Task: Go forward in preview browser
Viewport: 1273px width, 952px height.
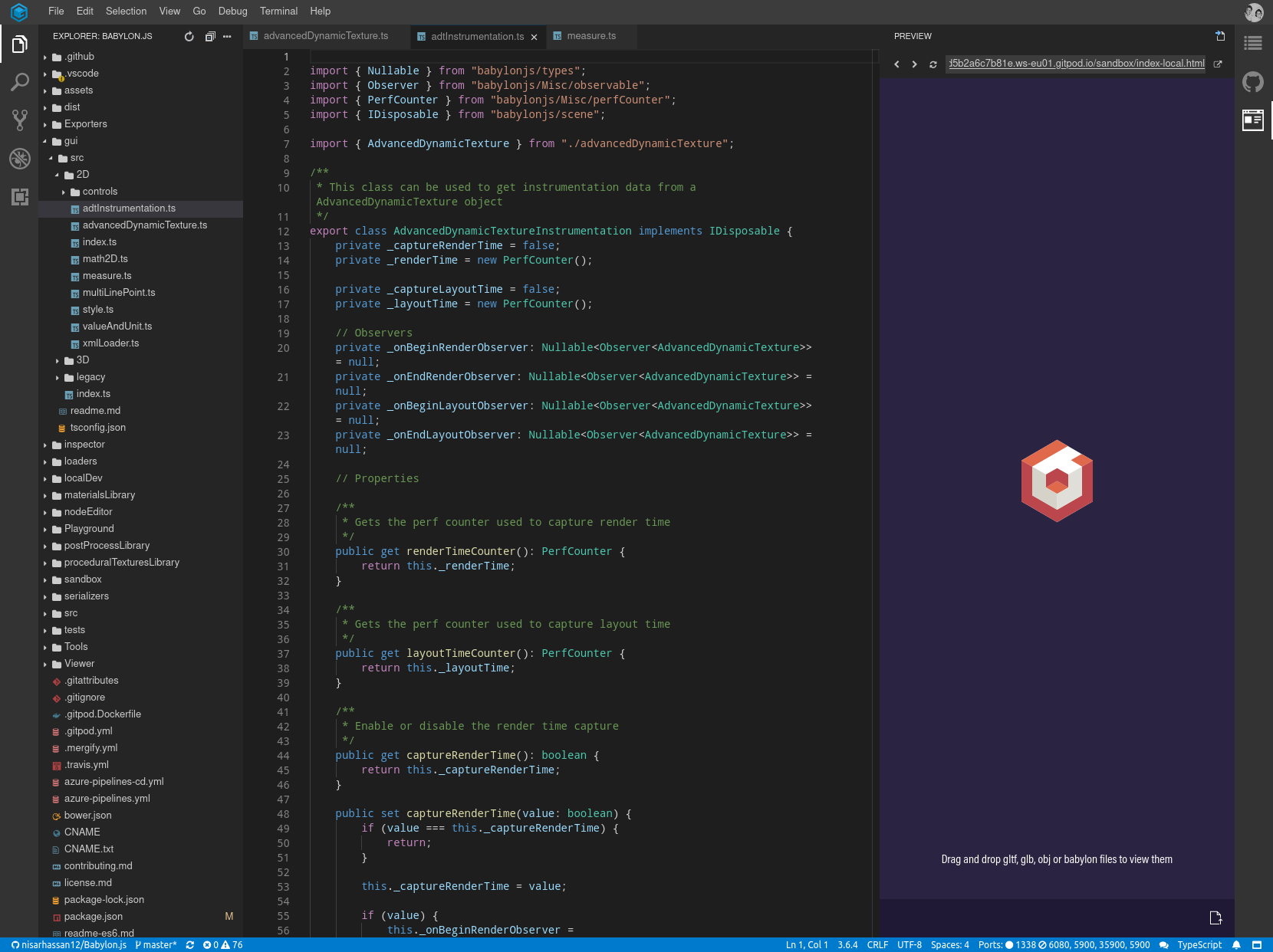Action: [x=914, y=64]
